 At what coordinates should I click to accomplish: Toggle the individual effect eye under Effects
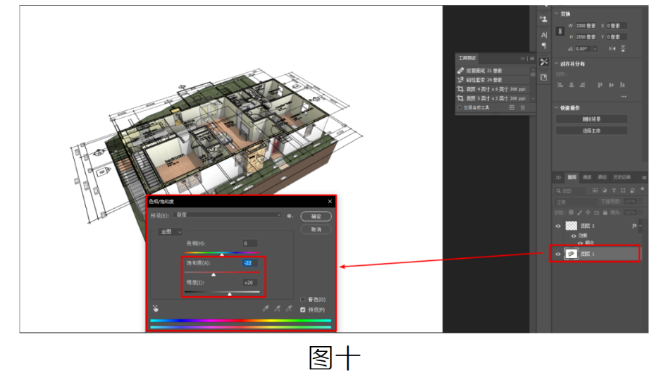580,242
